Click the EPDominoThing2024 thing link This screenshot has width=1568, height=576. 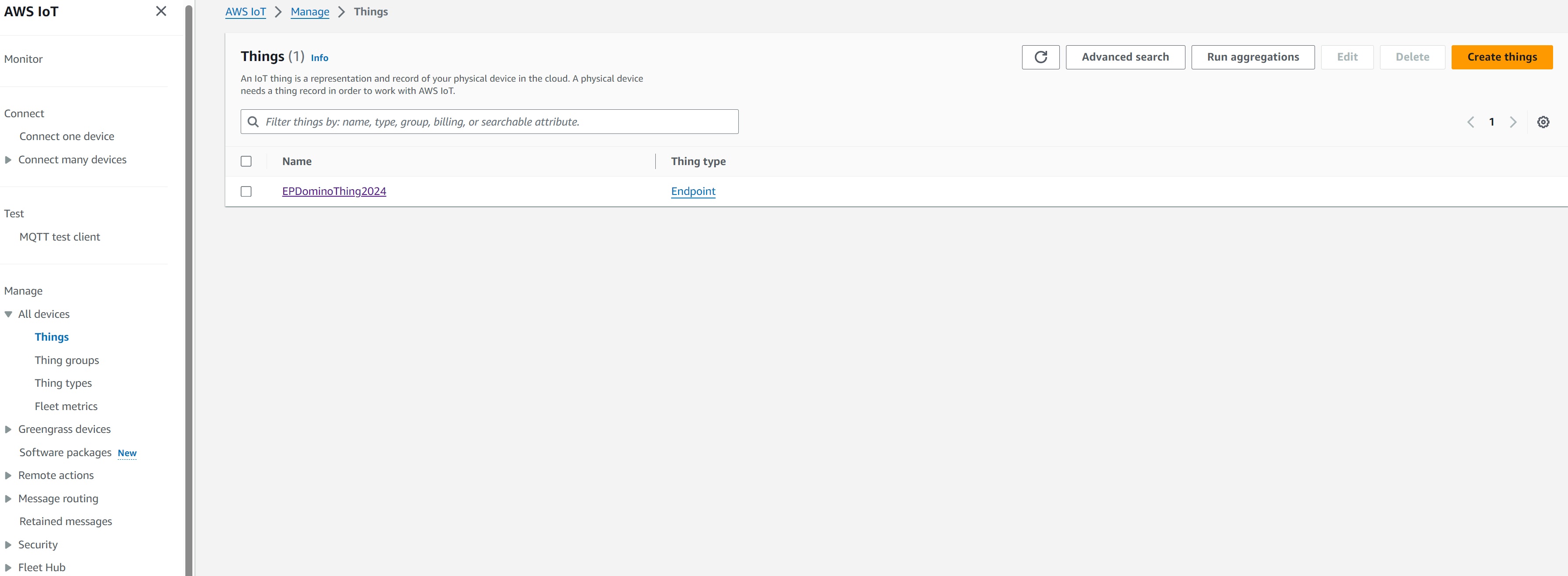(334, 191)
